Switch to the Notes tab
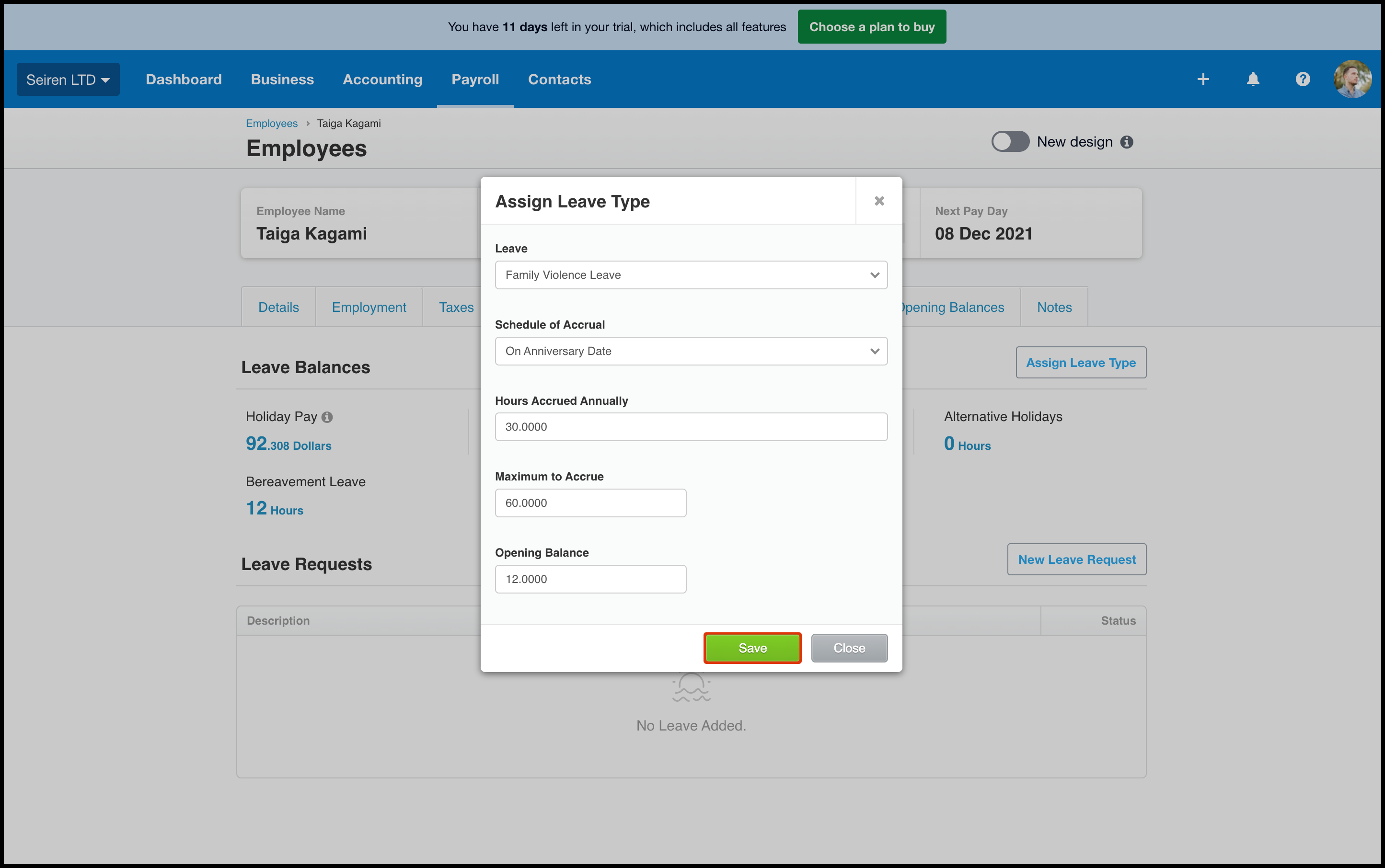The image size is (1385, 868). pyautogui.click(x=1054, y=307)
